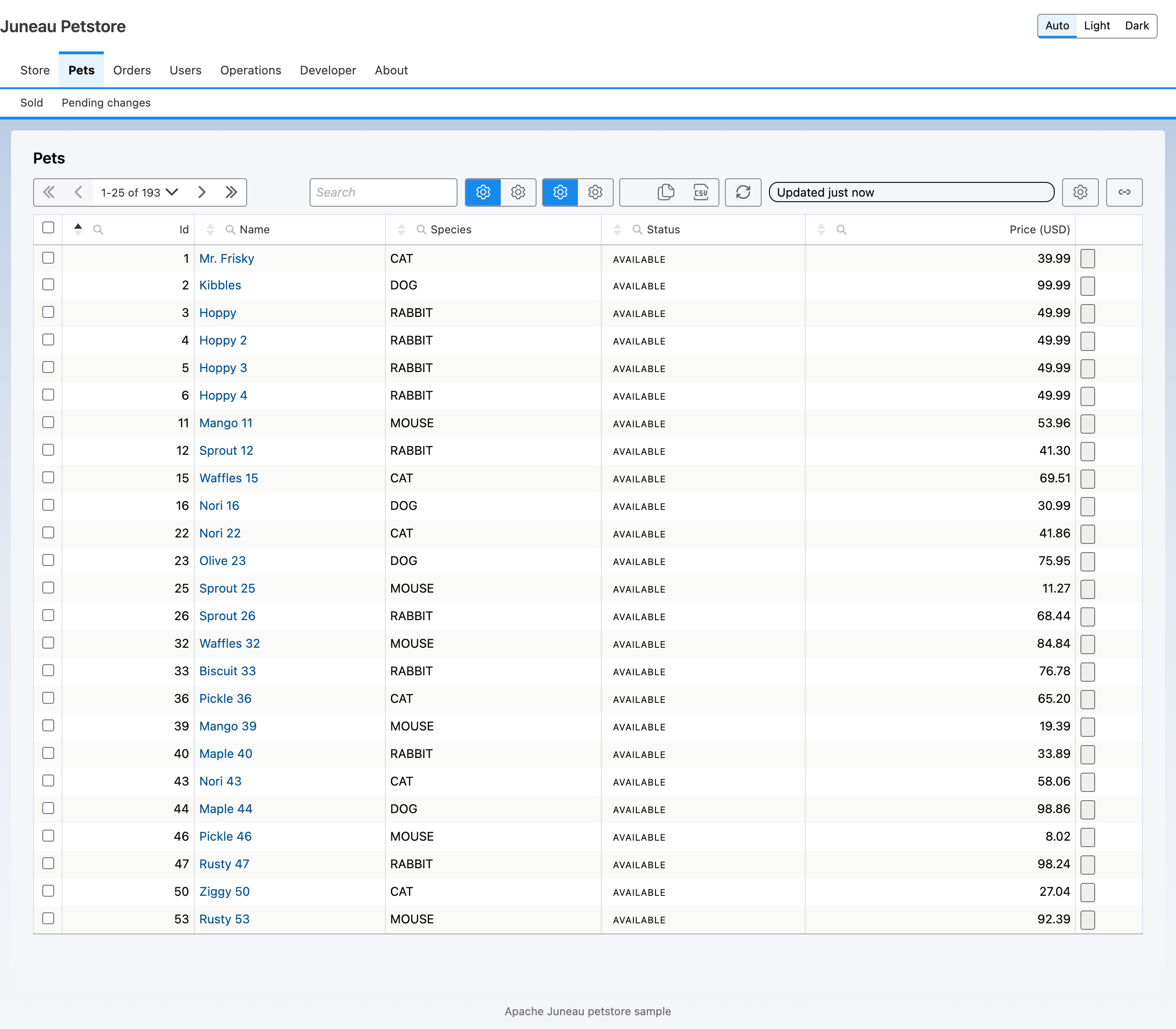Open the About tab
1176x1029 pixels.
(x=391, y=71)
